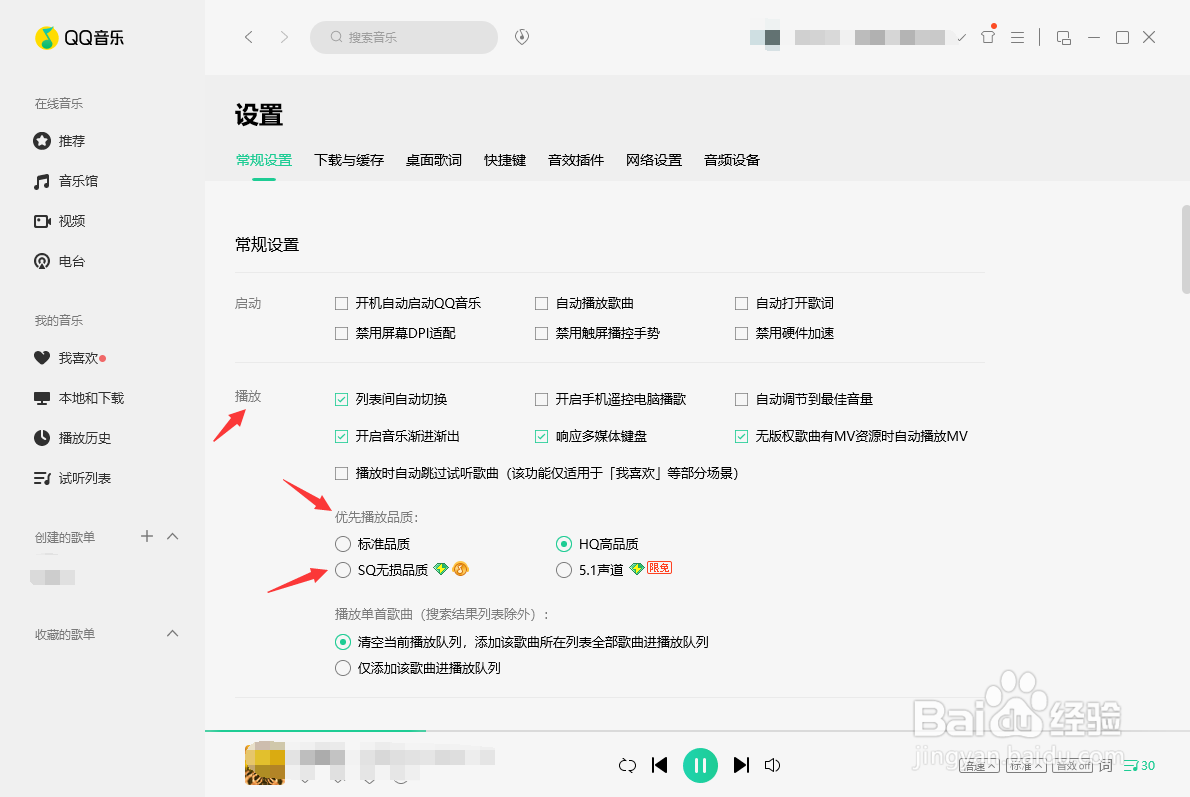This screenshot has width=1190, height=797.
Task: Open the 倍速 playback speed selector
Action: [x=980, y=766]
